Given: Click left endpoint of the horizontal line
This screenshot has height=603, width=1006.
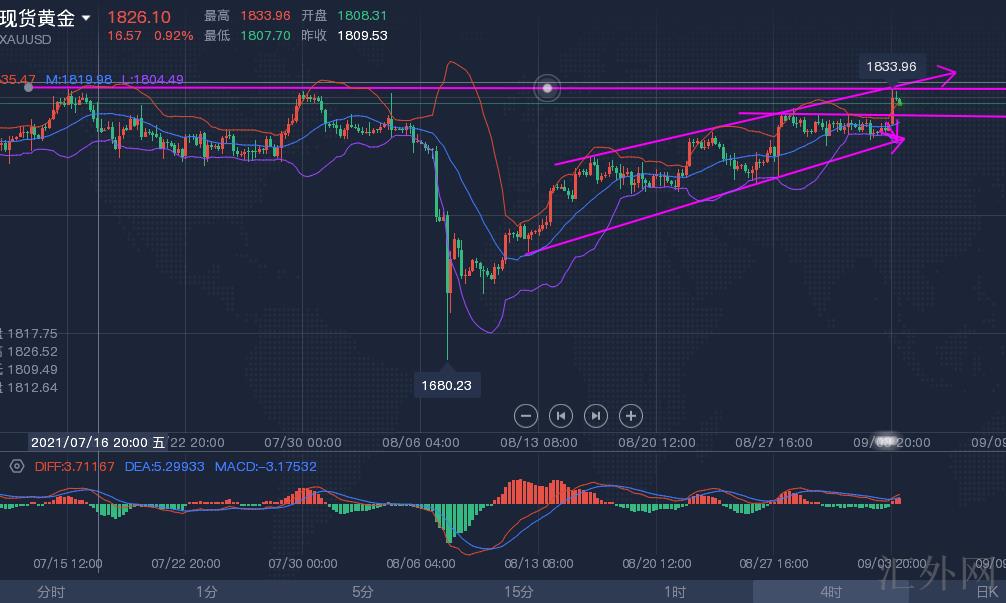Looking at the screenshot, I should 28,87.
